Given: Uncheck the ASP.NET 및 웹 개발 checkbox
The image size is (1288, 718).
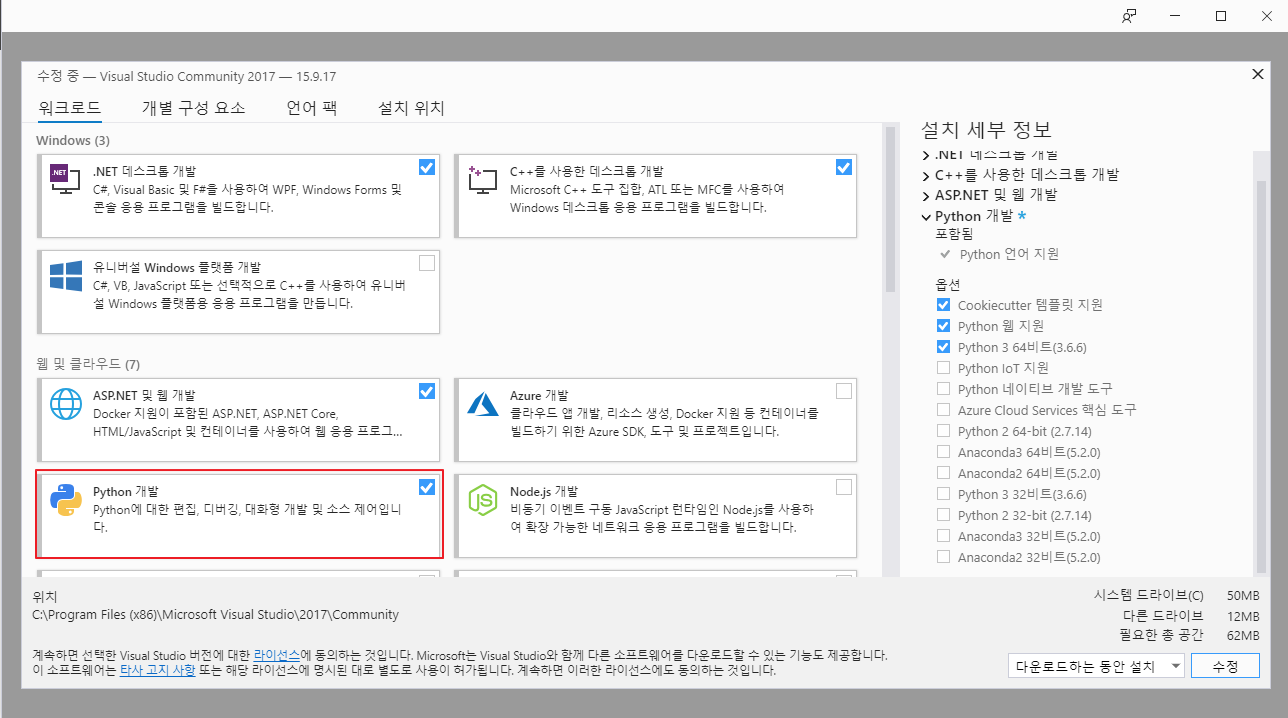Looking at the screenshot, I should pyautogui.click(x=427, y=391).
